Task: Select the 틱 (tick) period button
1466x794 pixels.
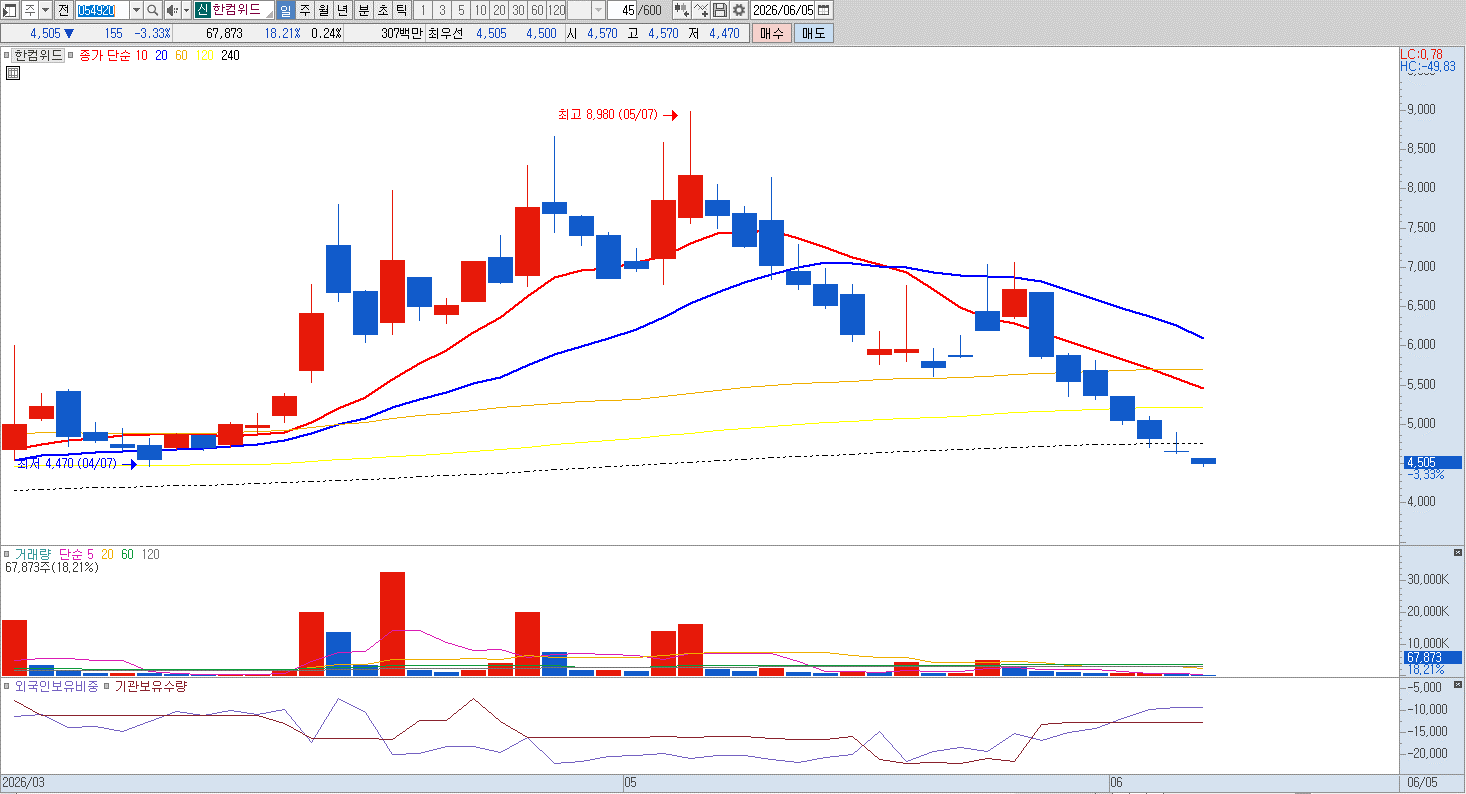Action: [x=401, y=10]
